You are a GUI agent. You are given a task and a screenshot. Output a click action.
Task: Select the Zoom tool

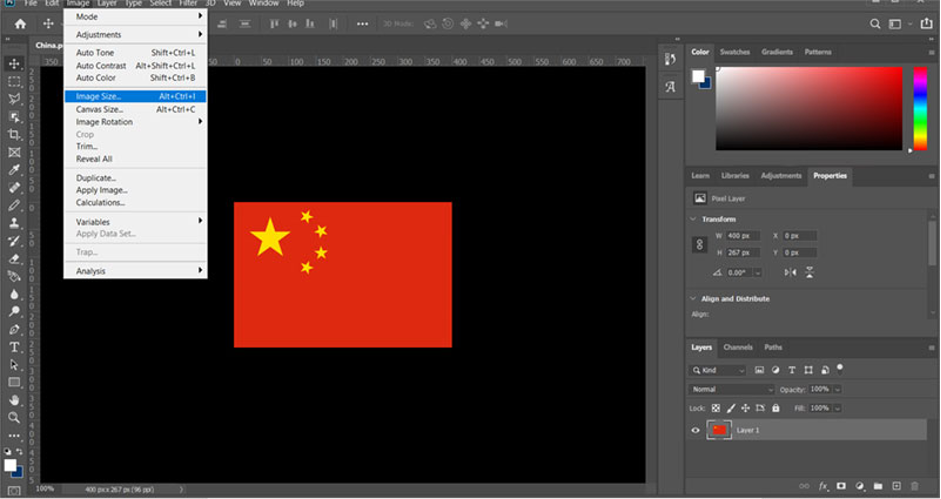14,417
